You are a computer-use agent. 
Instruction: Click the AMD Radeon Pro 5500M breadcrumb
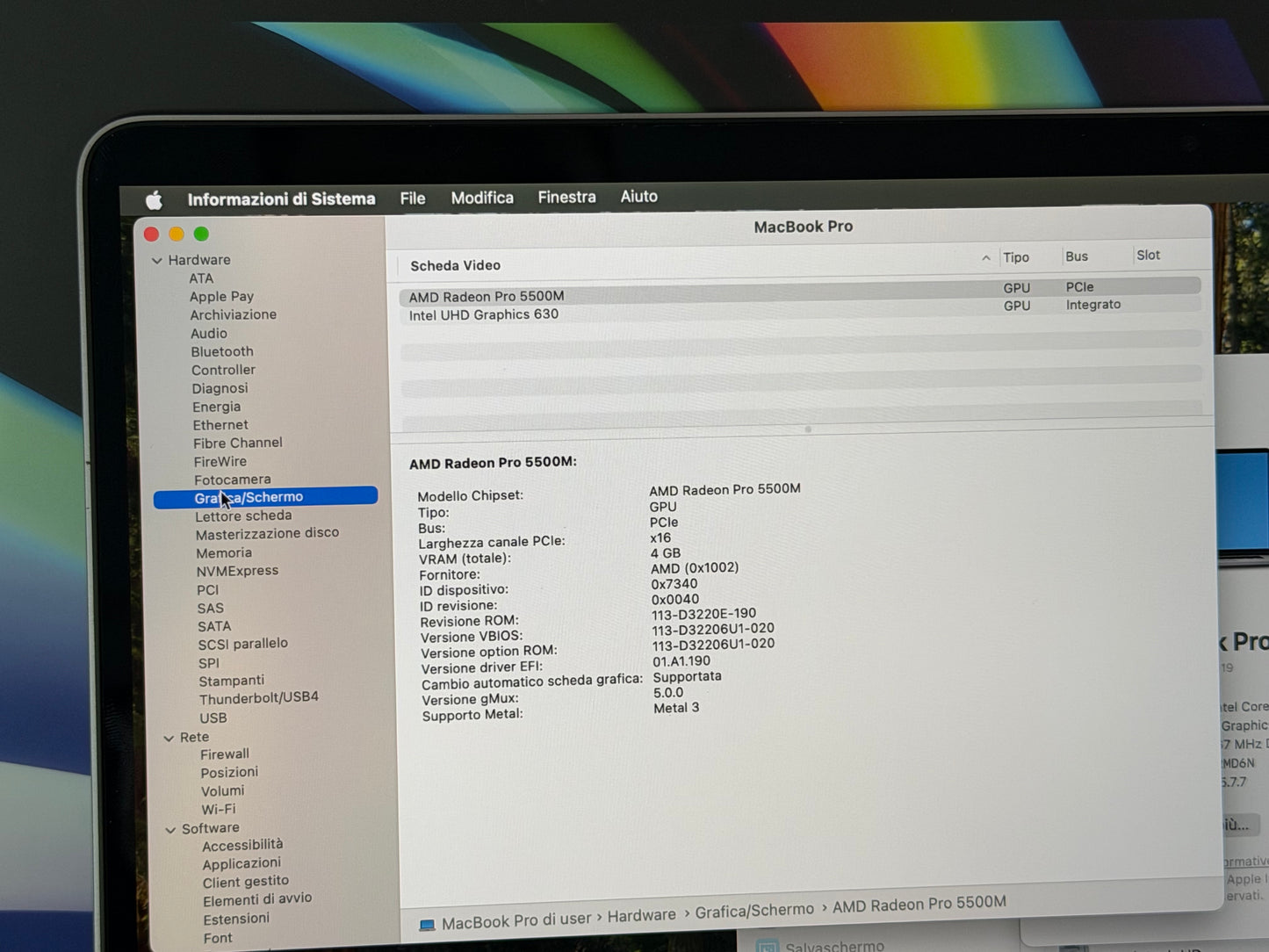(x=919, y=903)
